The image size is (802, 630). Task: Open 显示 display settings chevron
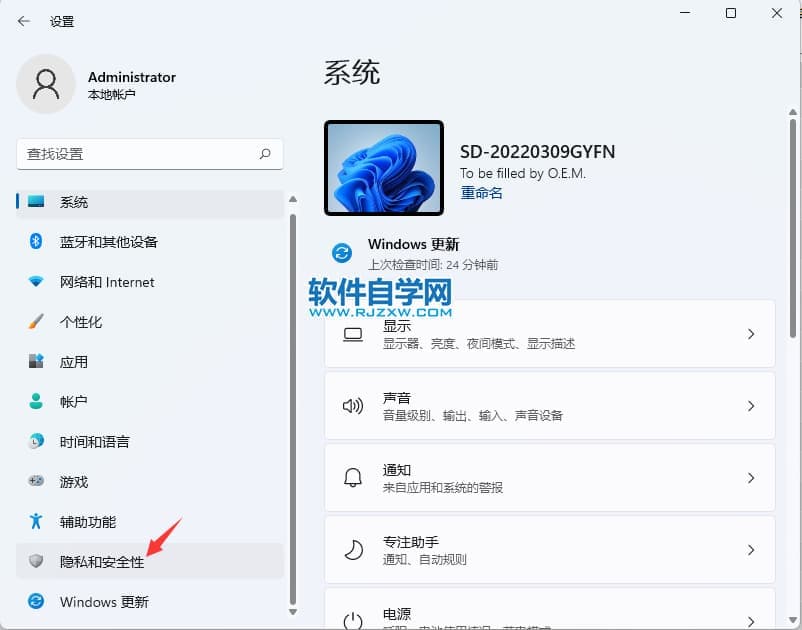point(751,335)
